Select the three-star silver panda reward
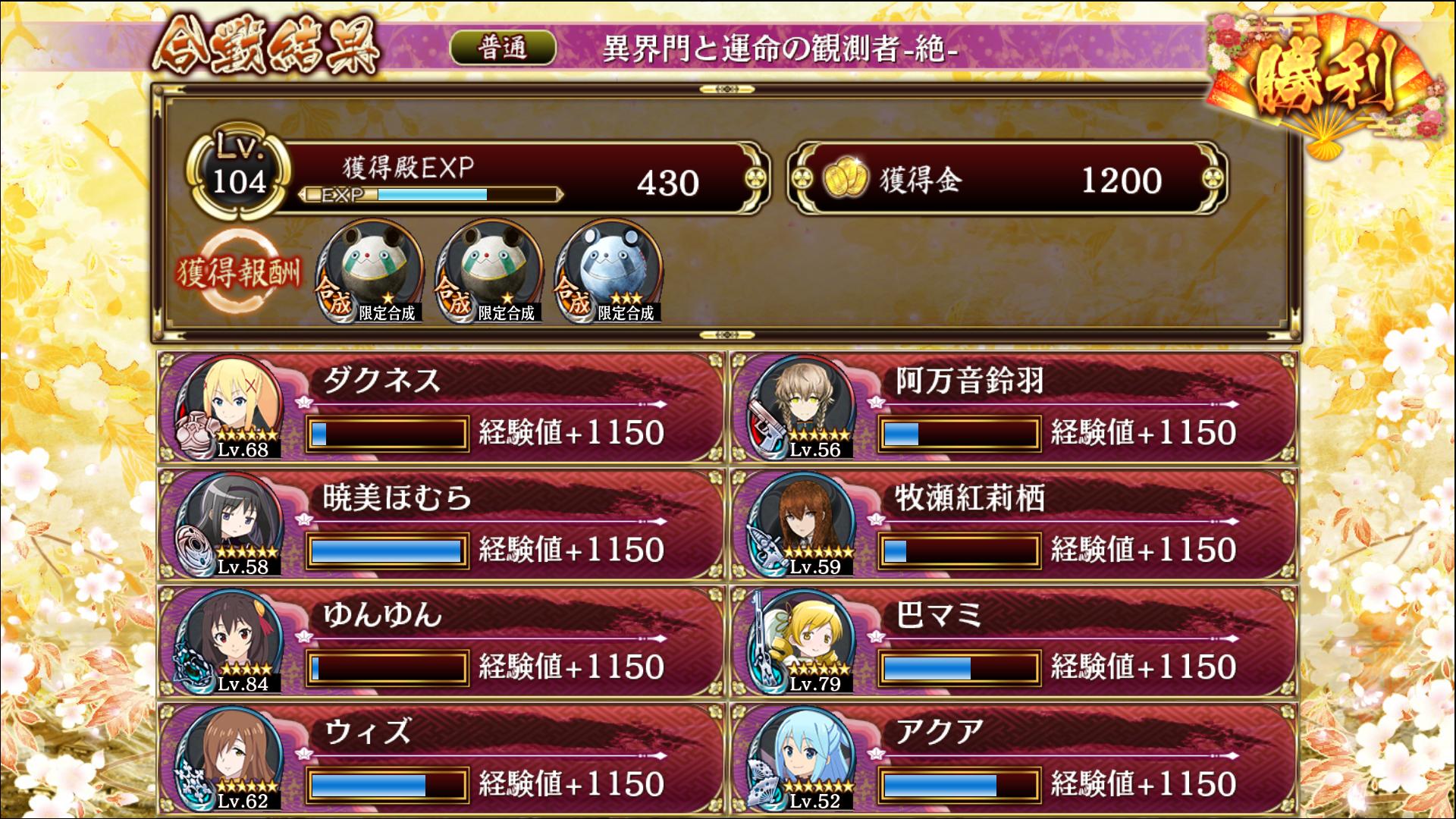 608,271
